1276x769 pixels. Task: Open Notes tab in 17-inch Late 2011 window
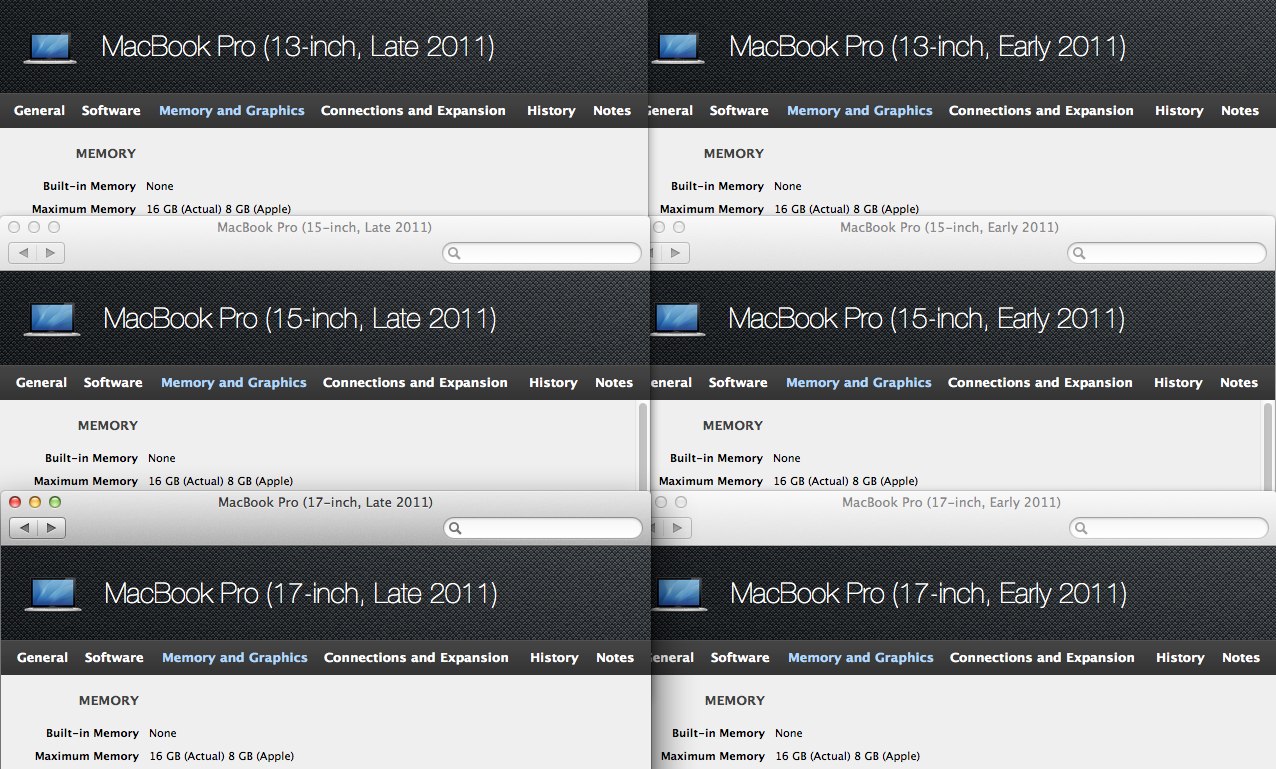tap(615, 658)
